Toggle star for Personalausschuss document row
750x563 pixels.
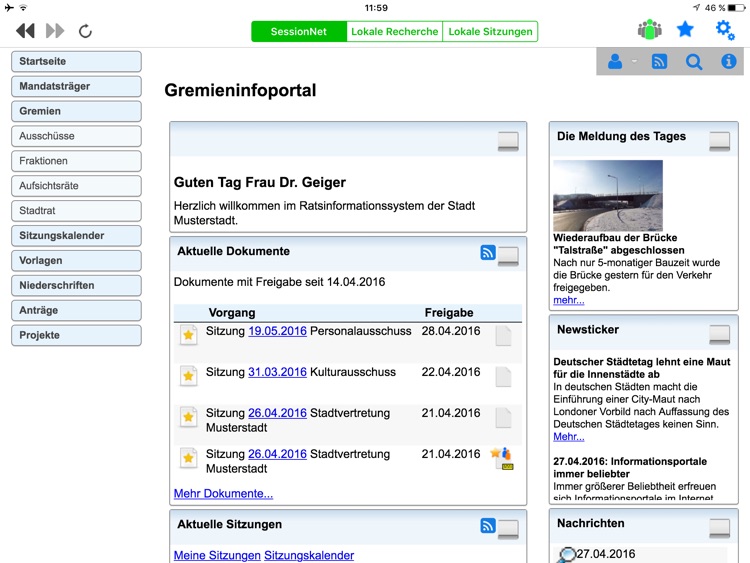[188, 335]
